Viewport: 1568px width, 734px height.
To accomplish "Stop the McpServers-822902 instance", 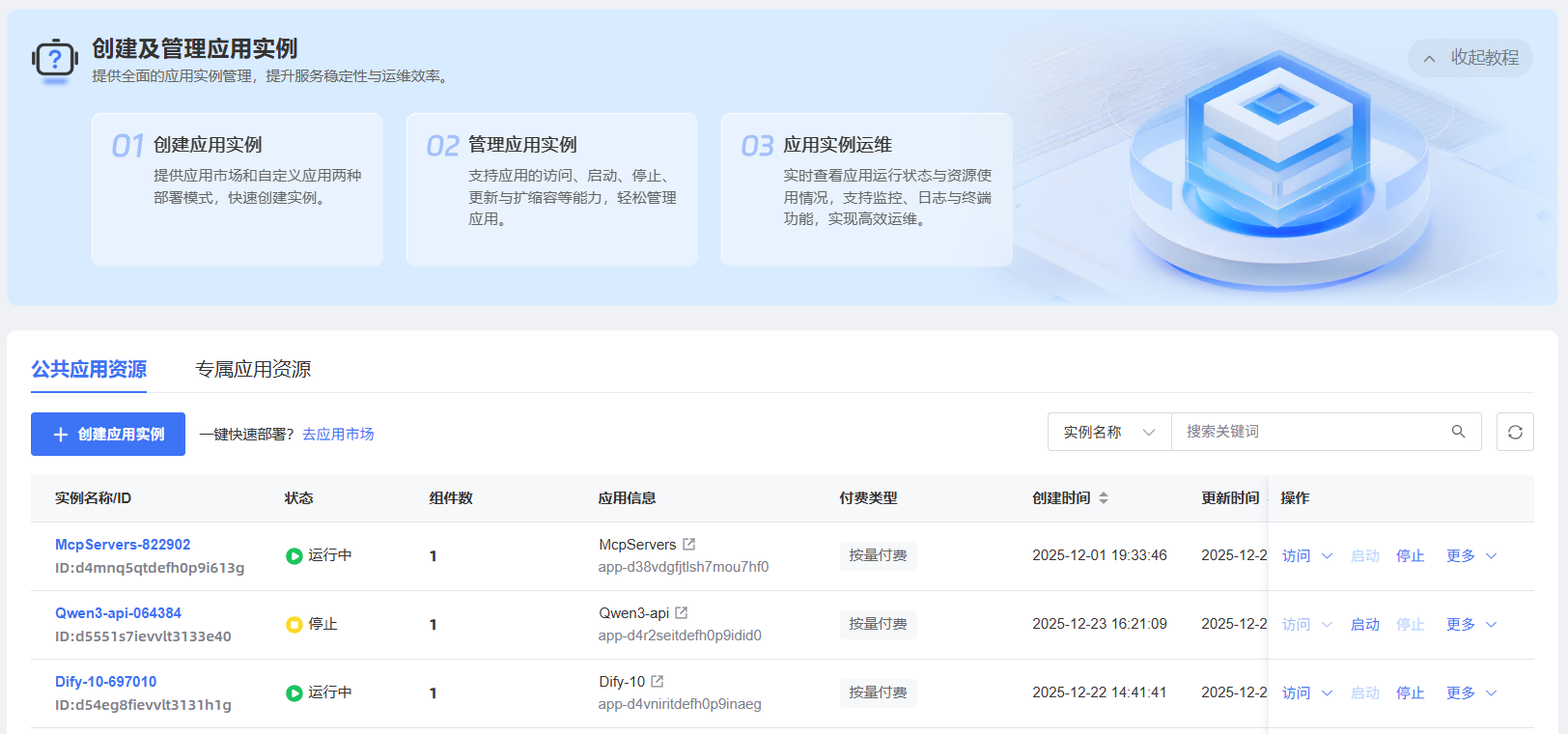I will point(1410,556).
